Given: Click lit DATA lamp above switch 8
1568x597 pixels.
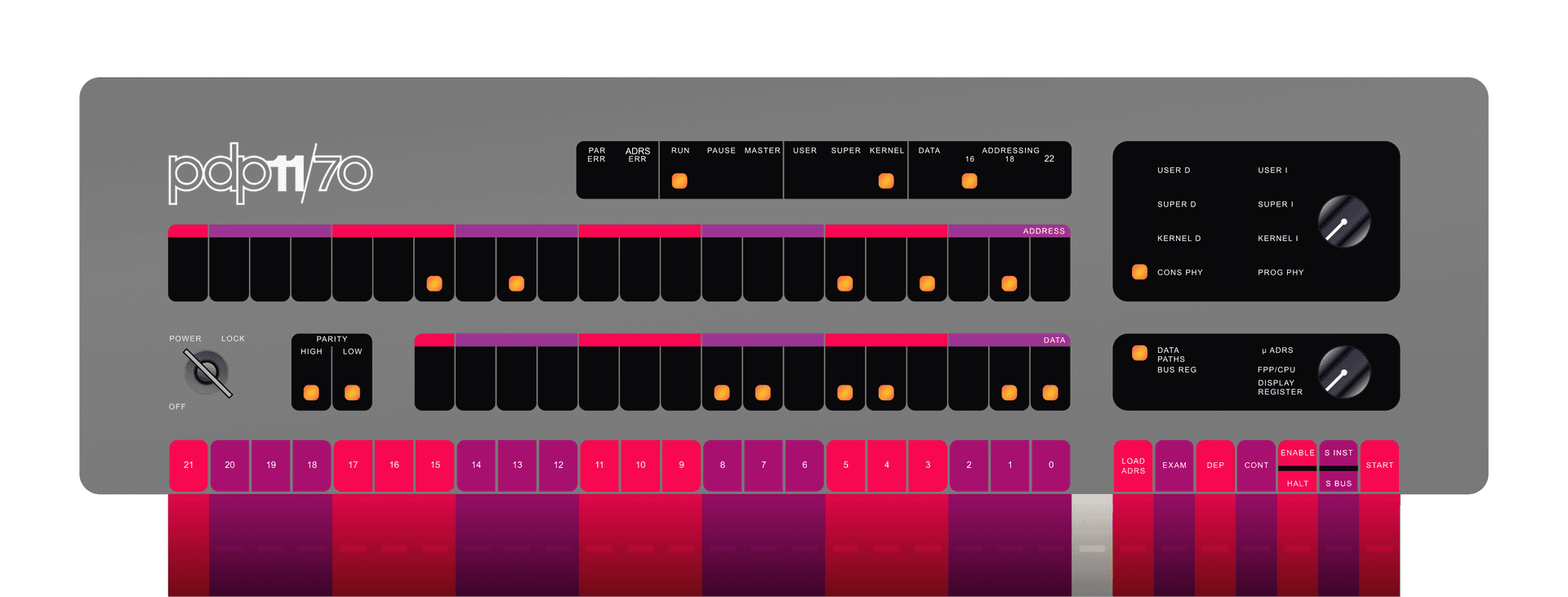Looking at the screenshot, I should pyautogui.click(x=722, y=393).
